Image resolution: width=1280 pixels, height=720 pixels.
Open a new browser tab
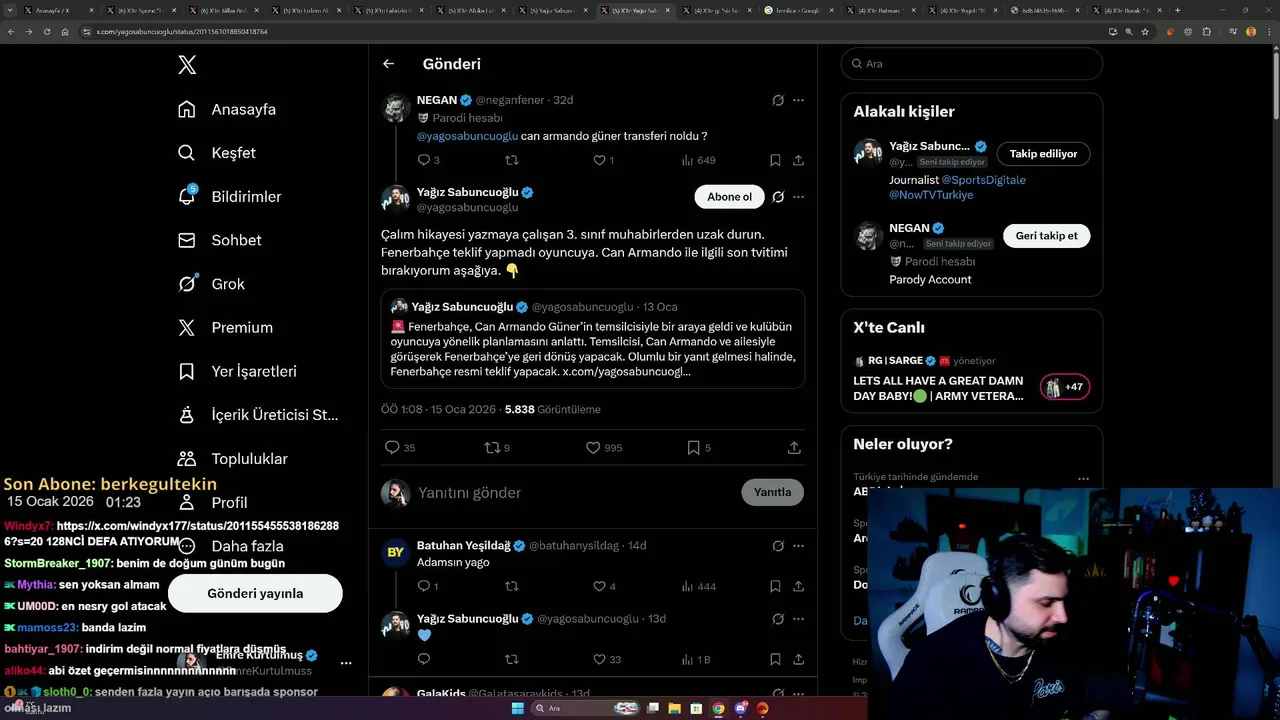click(1177, 10)
